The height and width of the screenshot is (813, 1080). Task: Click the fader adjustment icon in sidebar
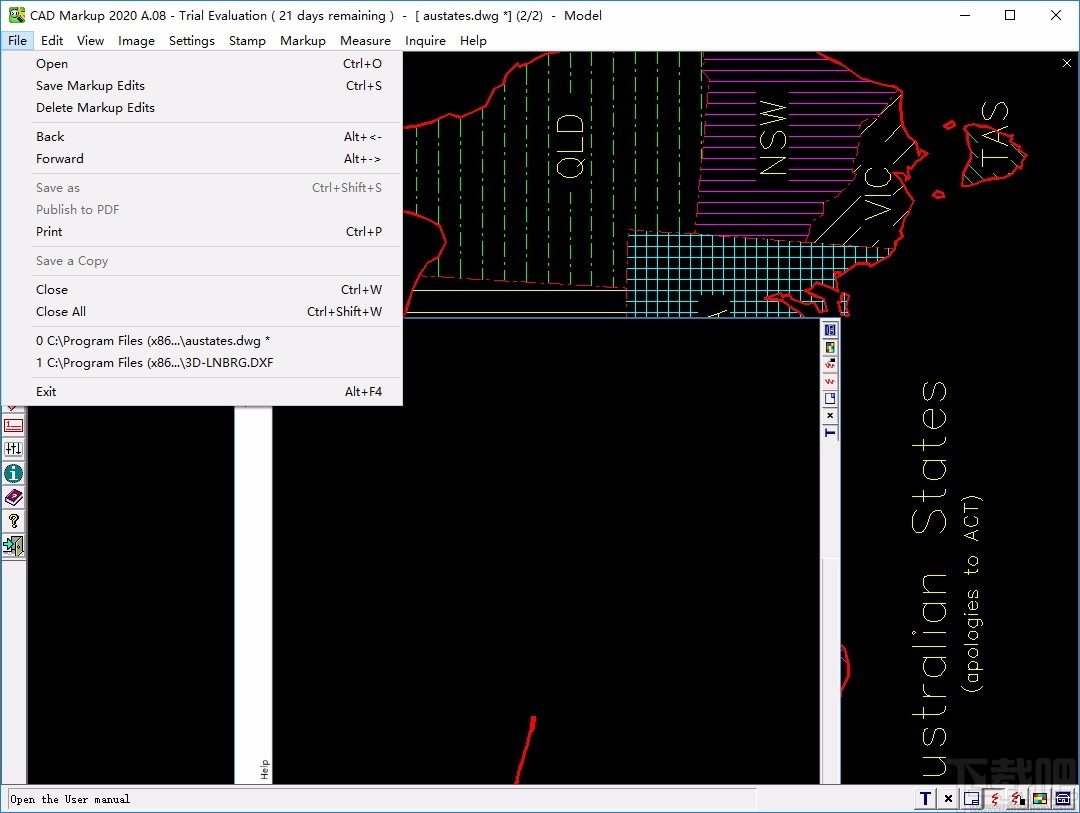click(x=13, y=447)
